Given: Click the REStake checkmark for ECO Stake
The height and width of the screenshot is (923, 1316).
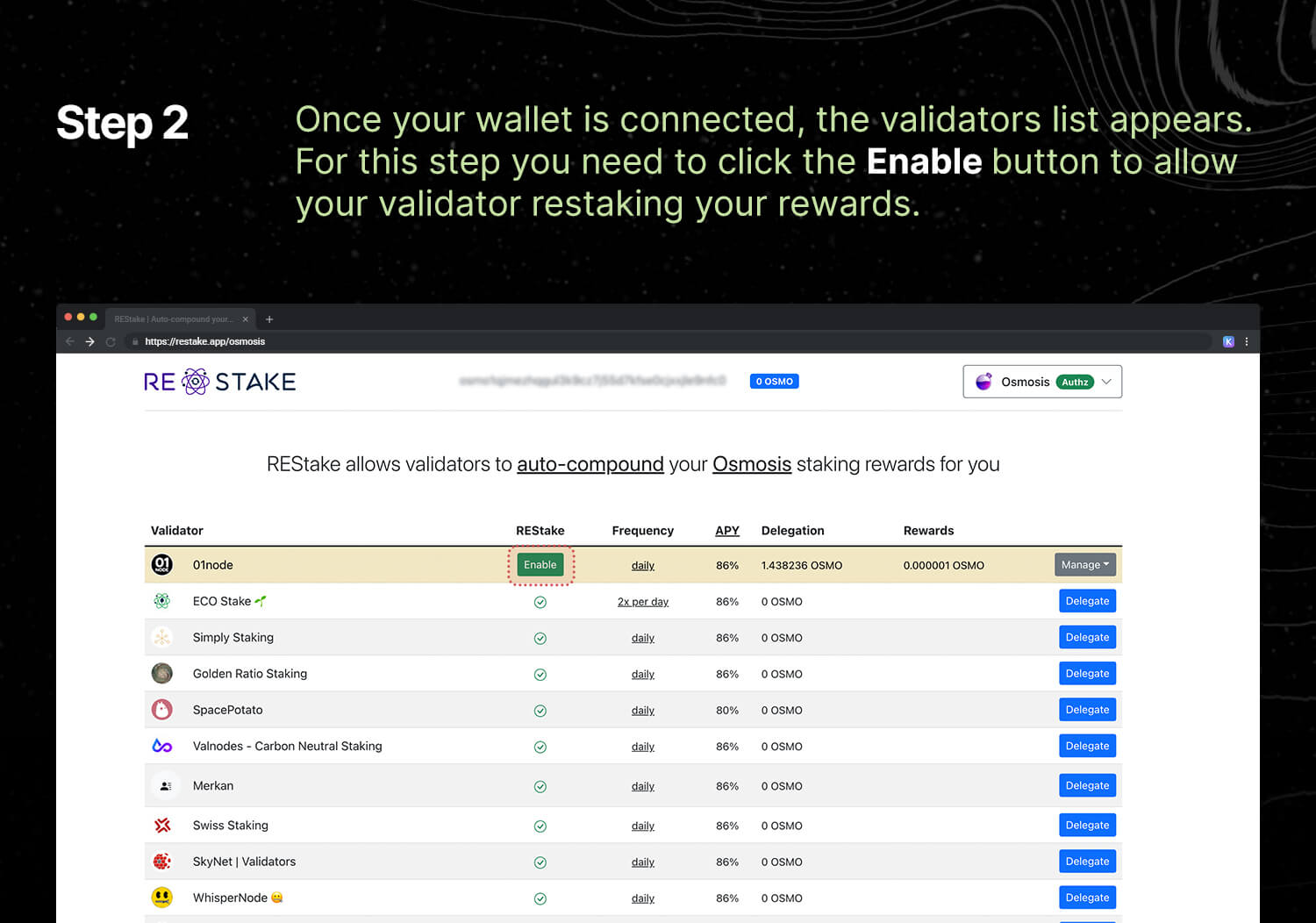Looking at the screenshot, I should tap(540, 602).
